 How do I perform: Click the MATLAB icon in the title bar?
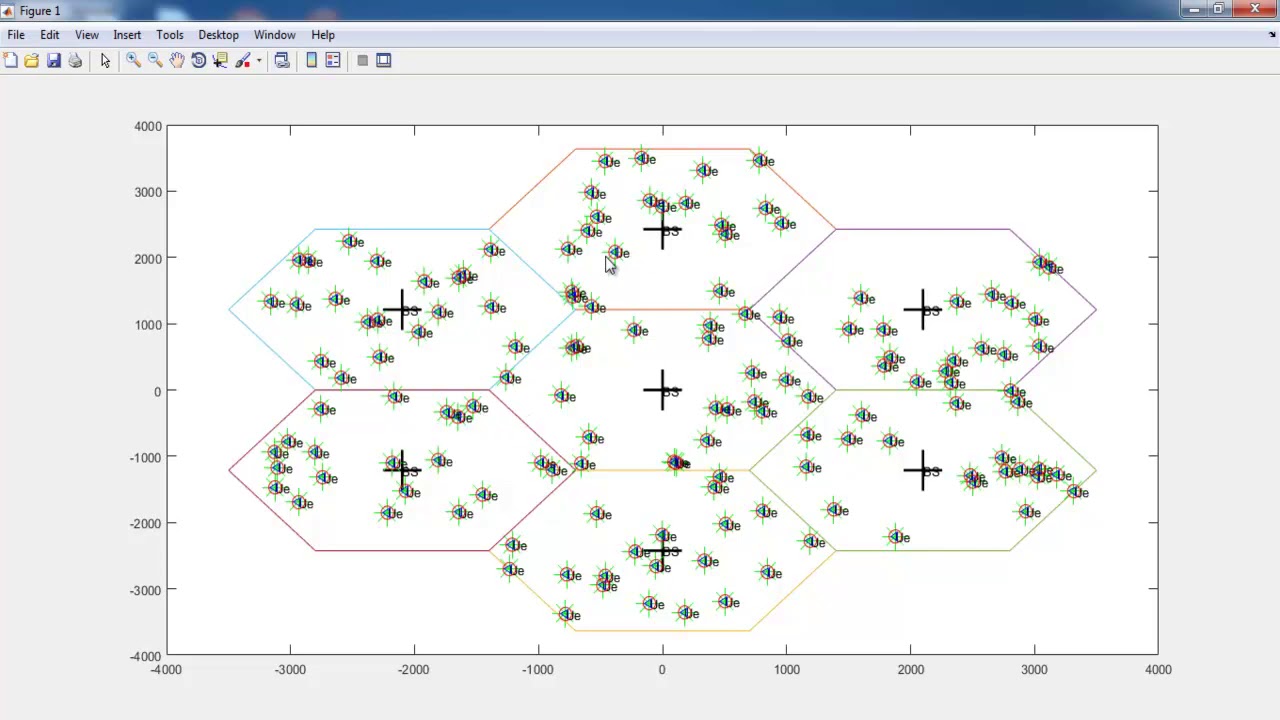9,11
